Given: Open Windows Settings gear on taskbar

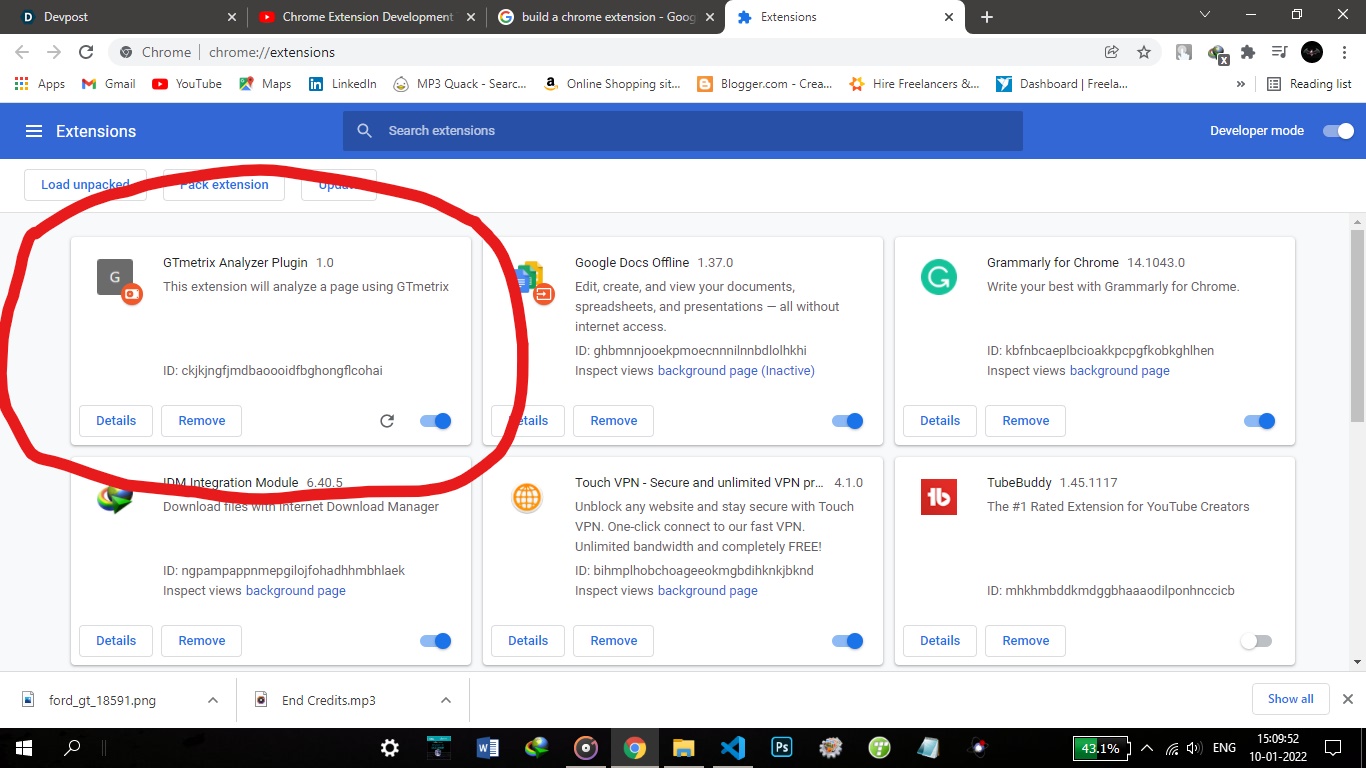Looking at the screenshot, I should point(390,747).
